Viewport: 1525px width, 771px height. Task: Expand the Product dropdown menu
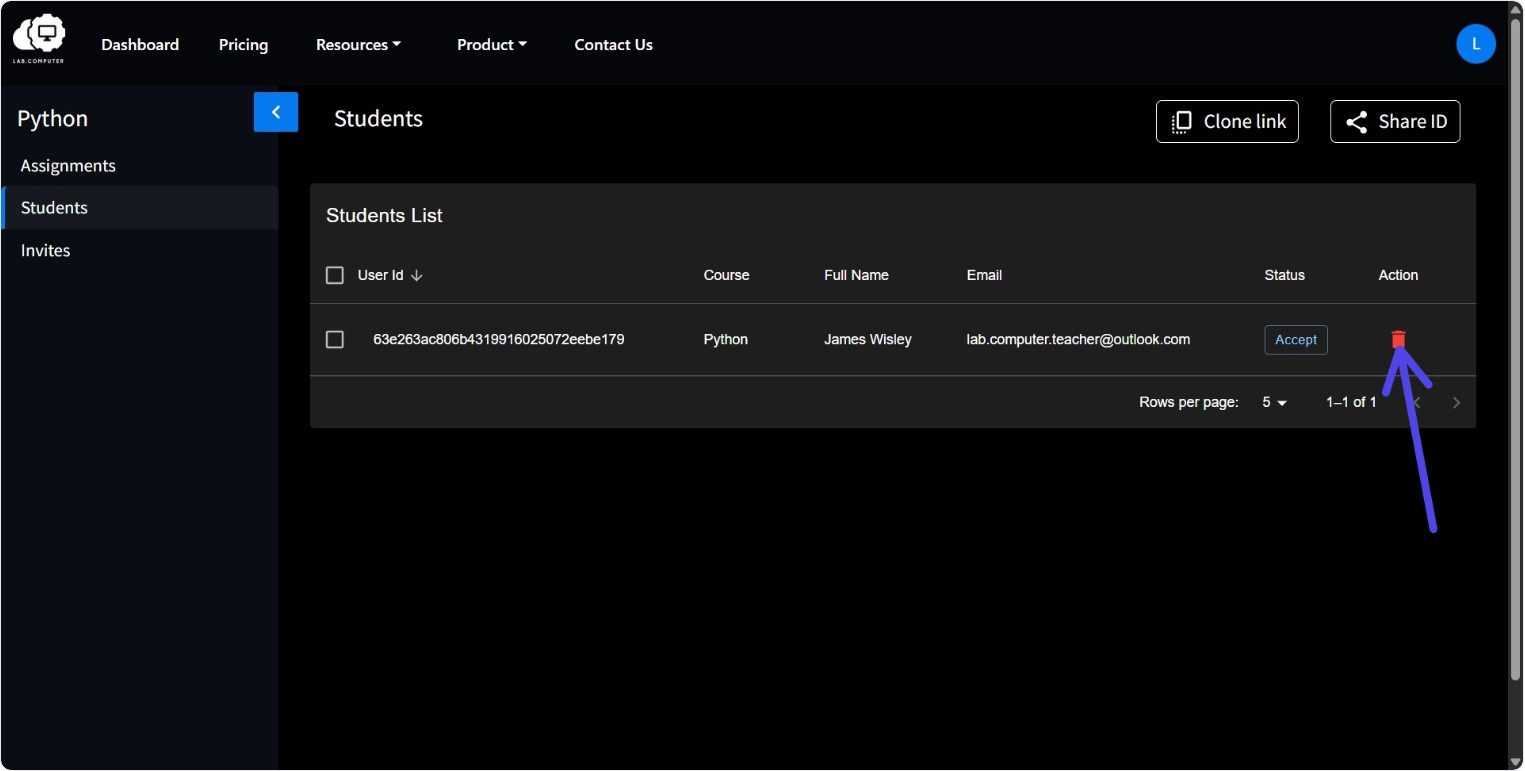[491, 44]
